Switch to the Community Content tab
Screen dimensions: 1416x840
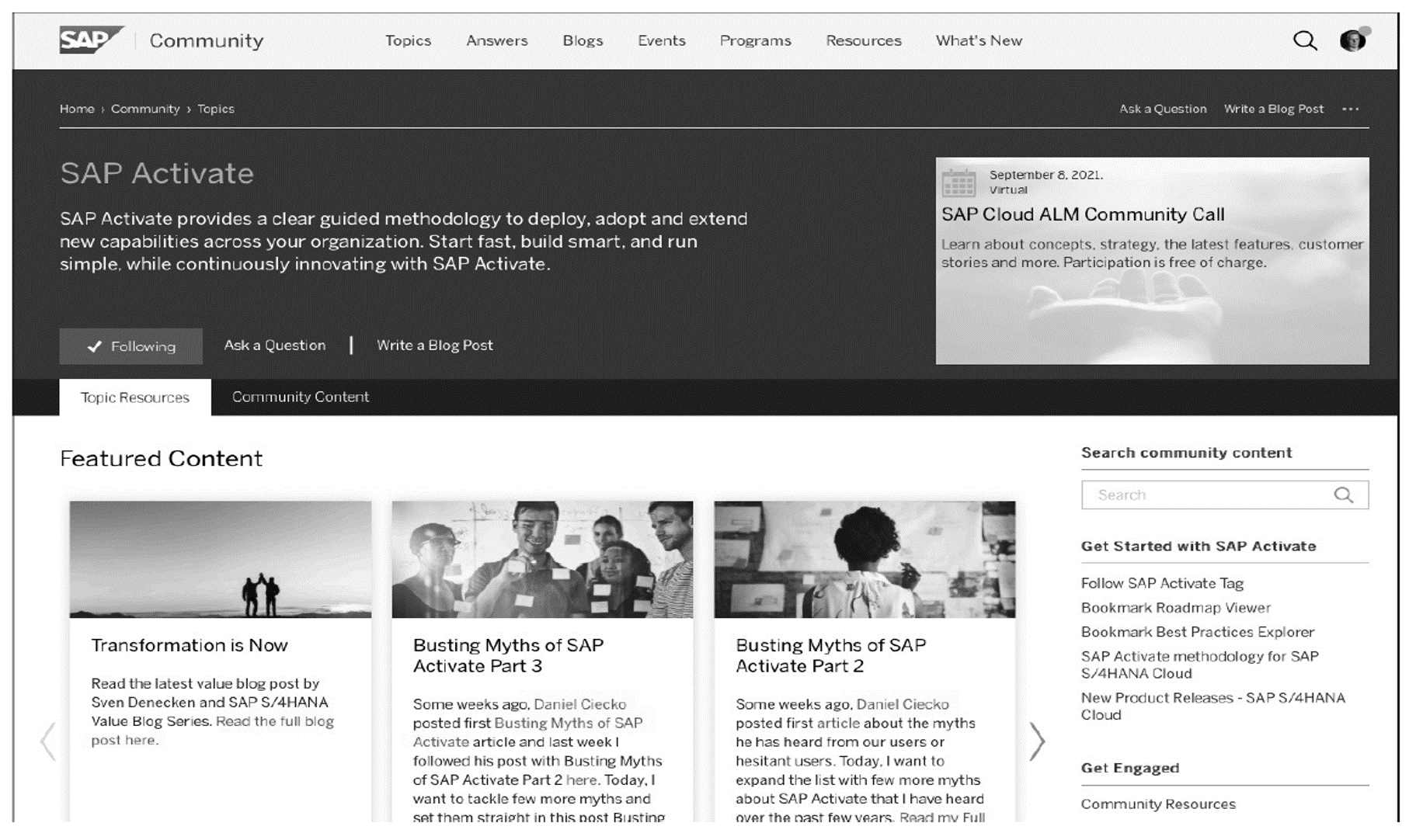tap(300, 397)
